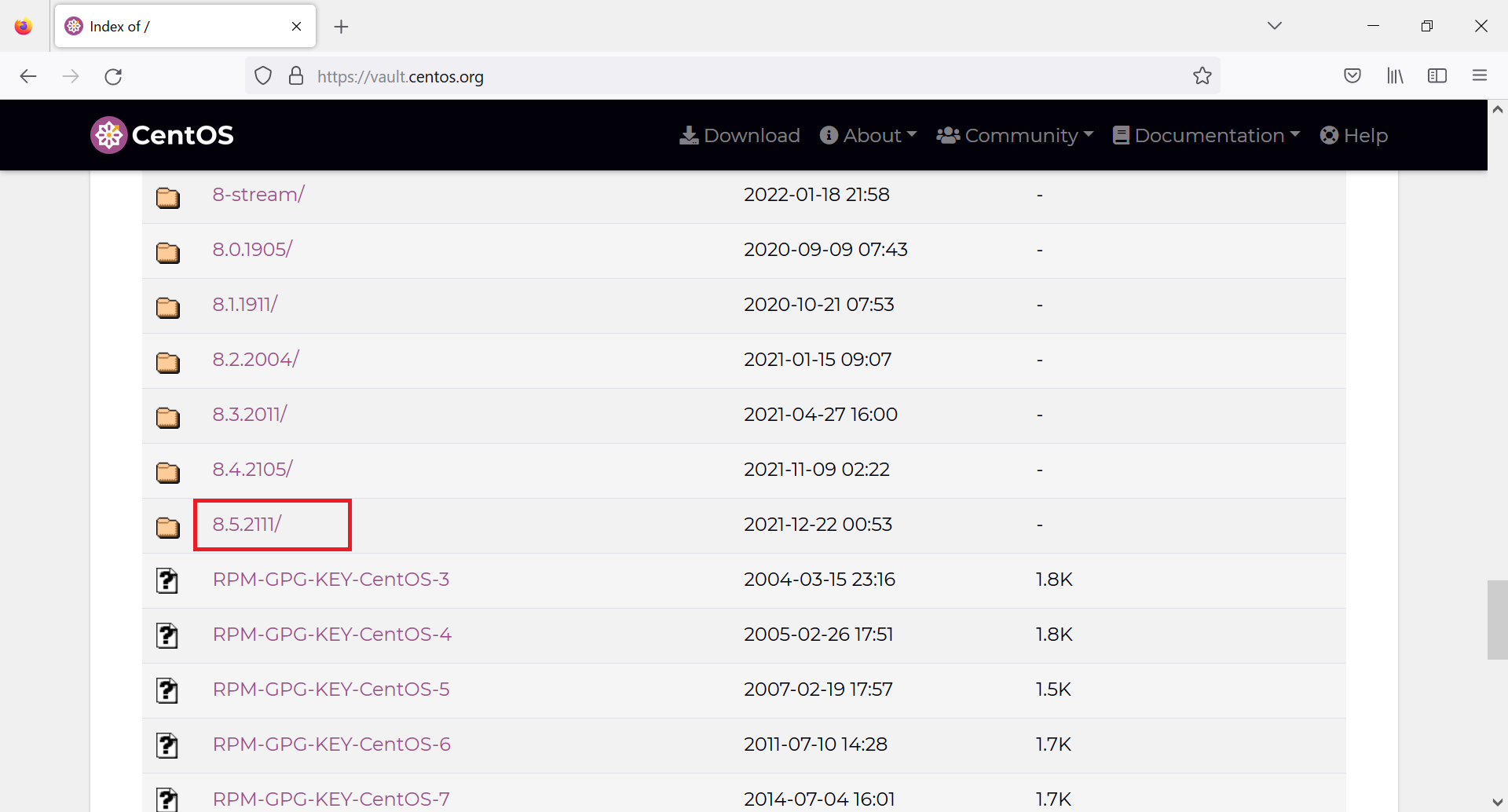Reload the current page
The width and height of the screenshot is (1508, 812).
pyautogui.click(x=113, y=75)
